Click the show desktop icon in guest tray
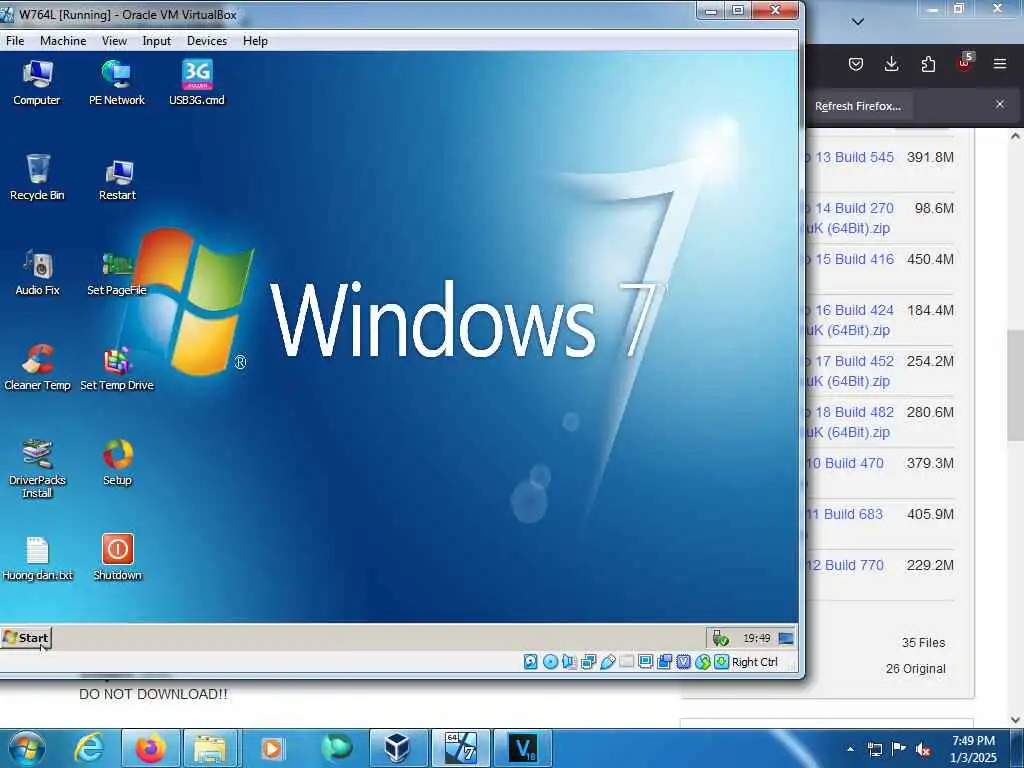 coord(786,638)
